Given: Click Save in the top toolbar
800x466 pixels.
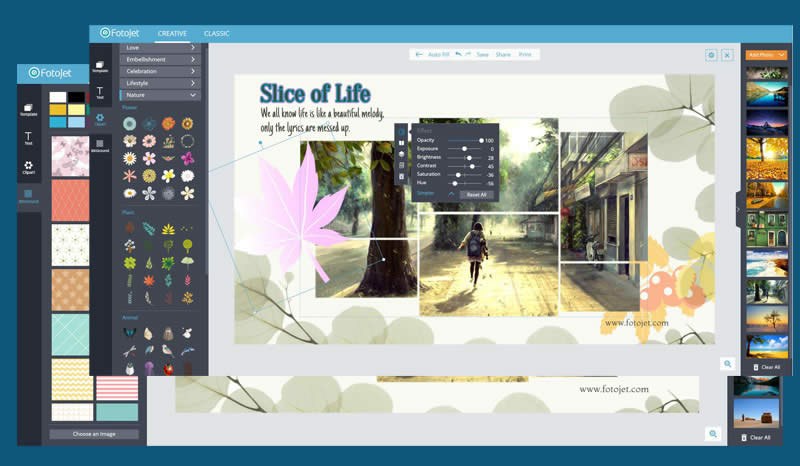Looking at the screenshot, I should point(482,54).
